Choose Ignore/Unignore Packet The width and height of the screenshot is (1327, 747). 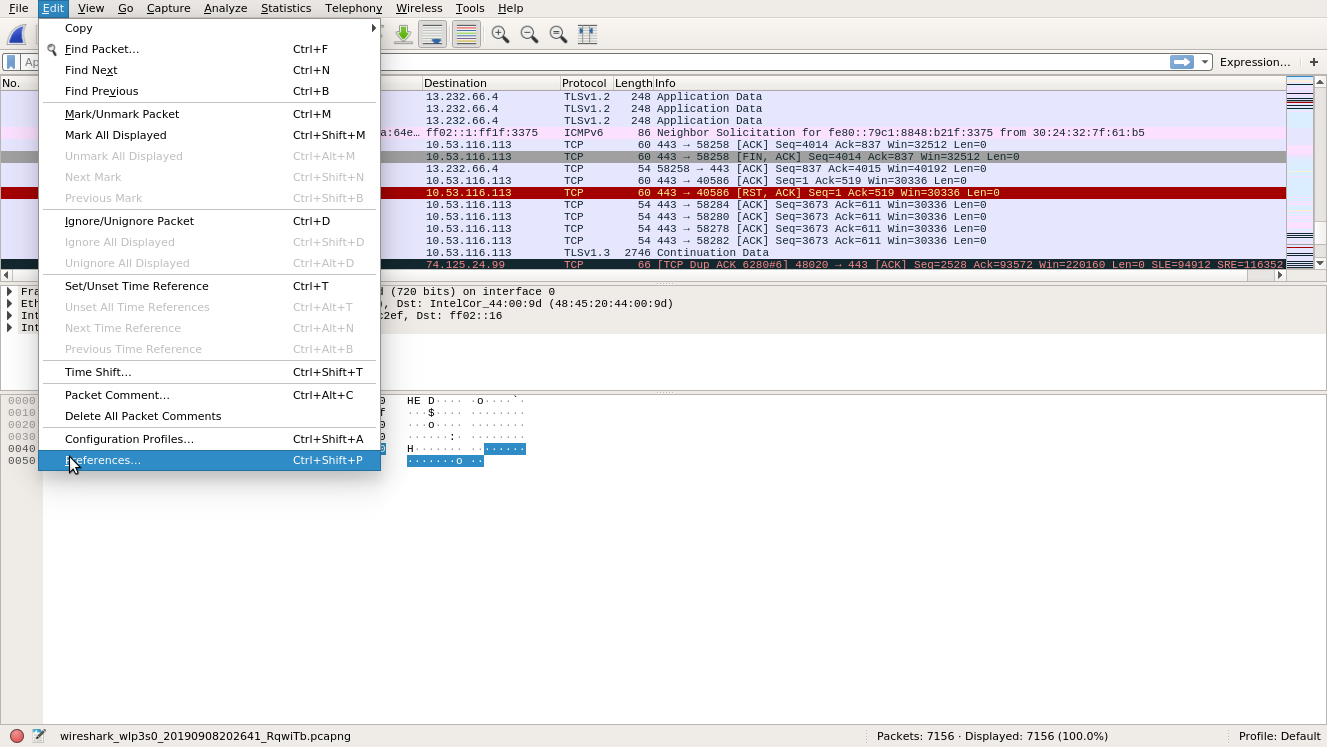pos(209,221)
